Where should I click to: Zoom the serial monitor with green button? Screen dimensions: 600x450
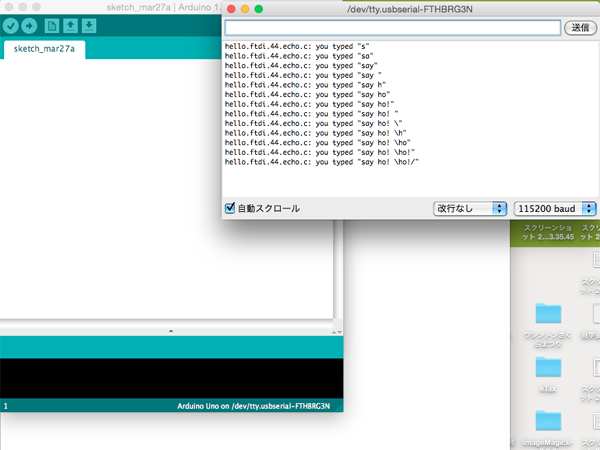point(259,9)
